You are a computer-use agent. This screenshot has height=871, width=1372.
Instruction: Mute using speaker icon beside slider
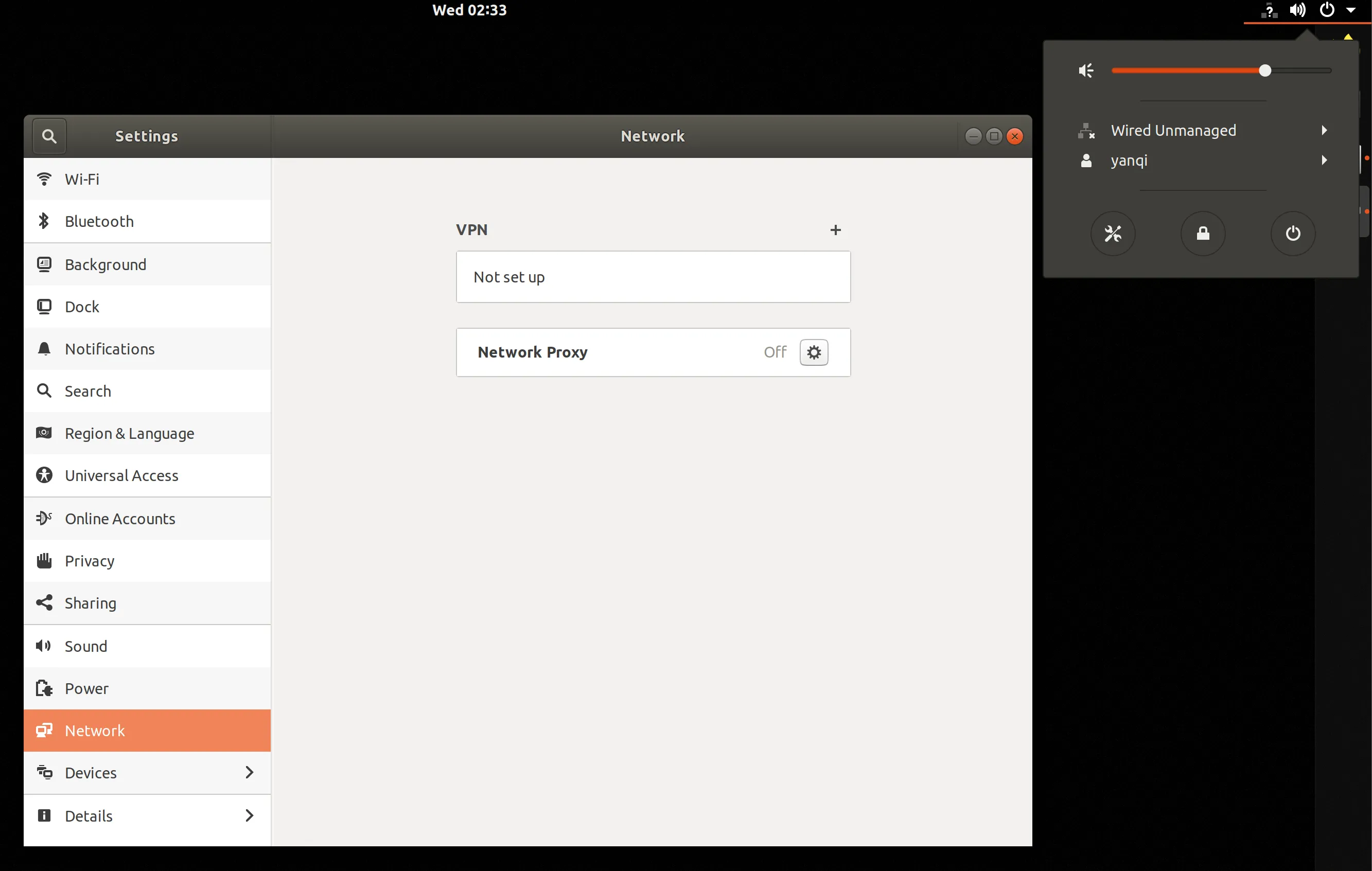(1086, 70)
